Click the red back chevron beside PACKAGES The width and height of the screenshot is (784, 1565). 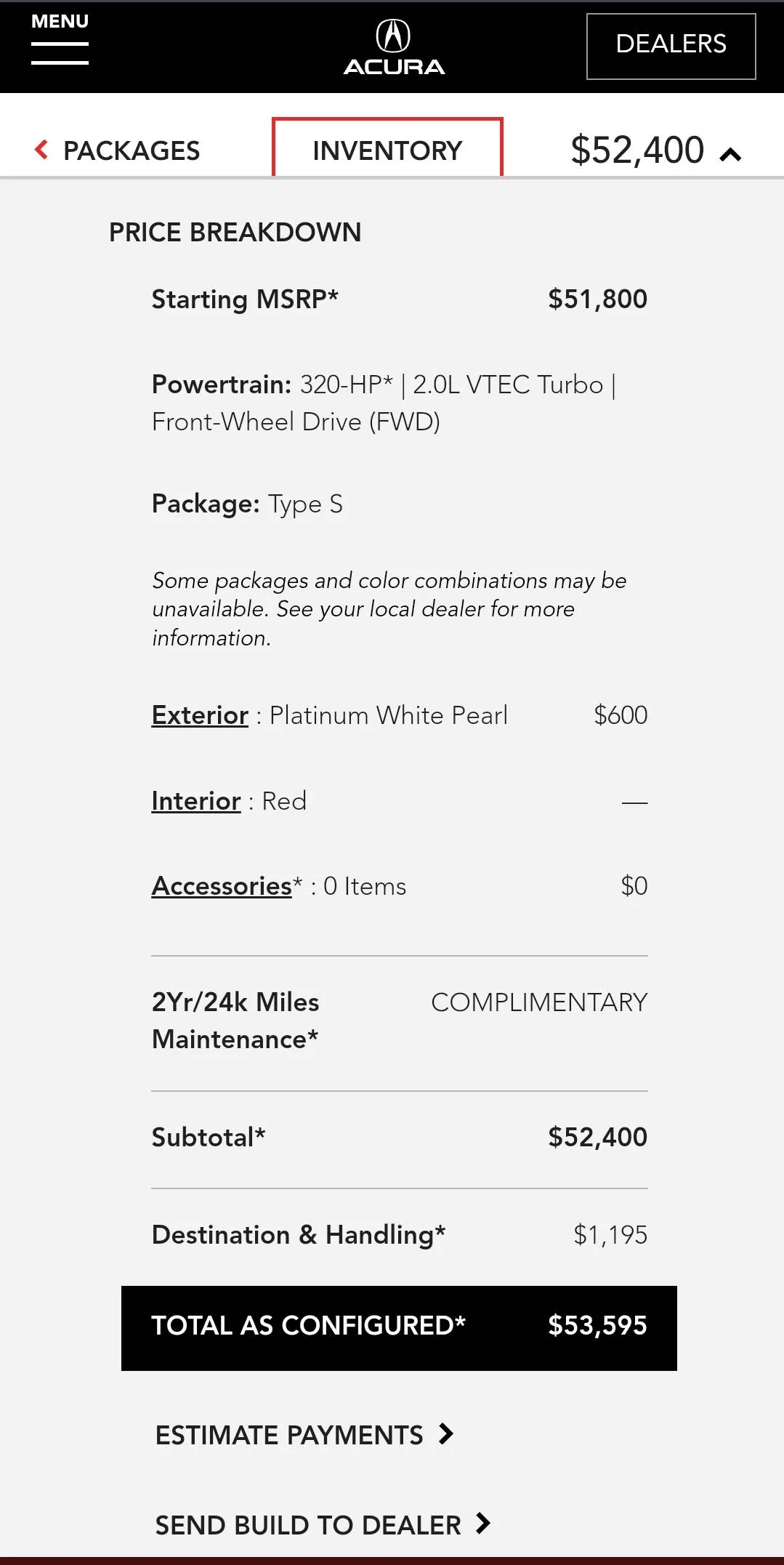pyautogui.click(x=41, y=150)
